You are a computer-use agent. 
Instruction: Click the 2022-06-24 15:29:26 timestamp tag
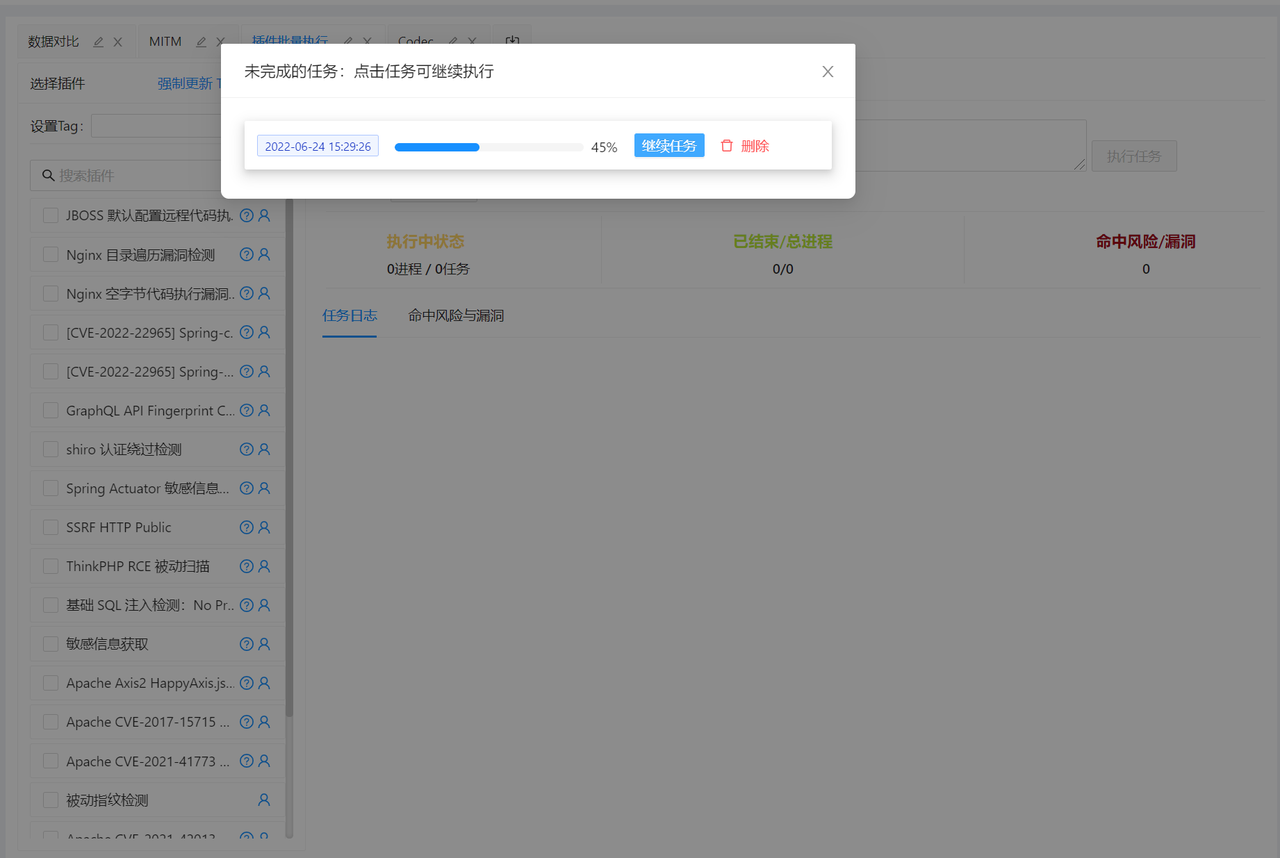click(x=318, y=146)
